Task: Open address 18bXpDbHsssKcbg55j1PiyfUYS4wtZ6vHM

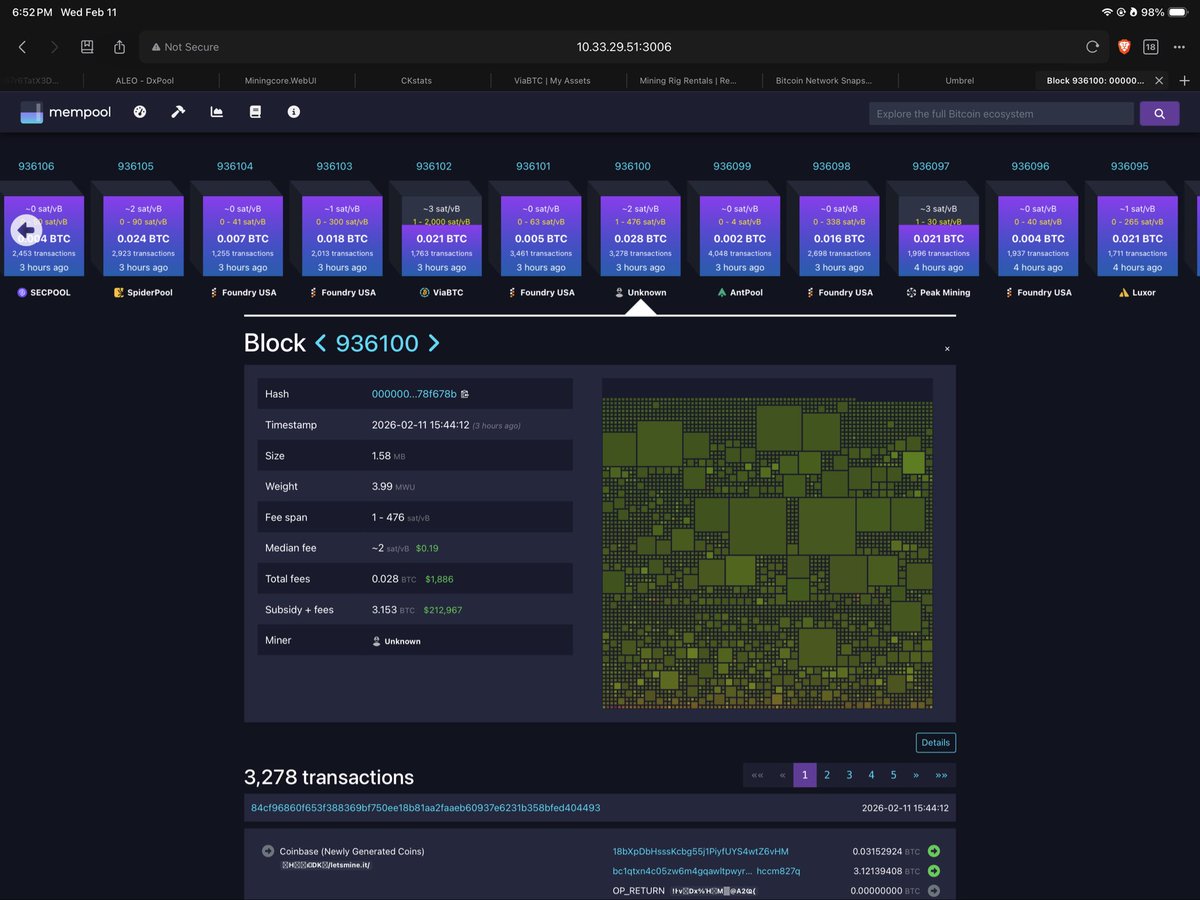Action: tap(701, 851)
